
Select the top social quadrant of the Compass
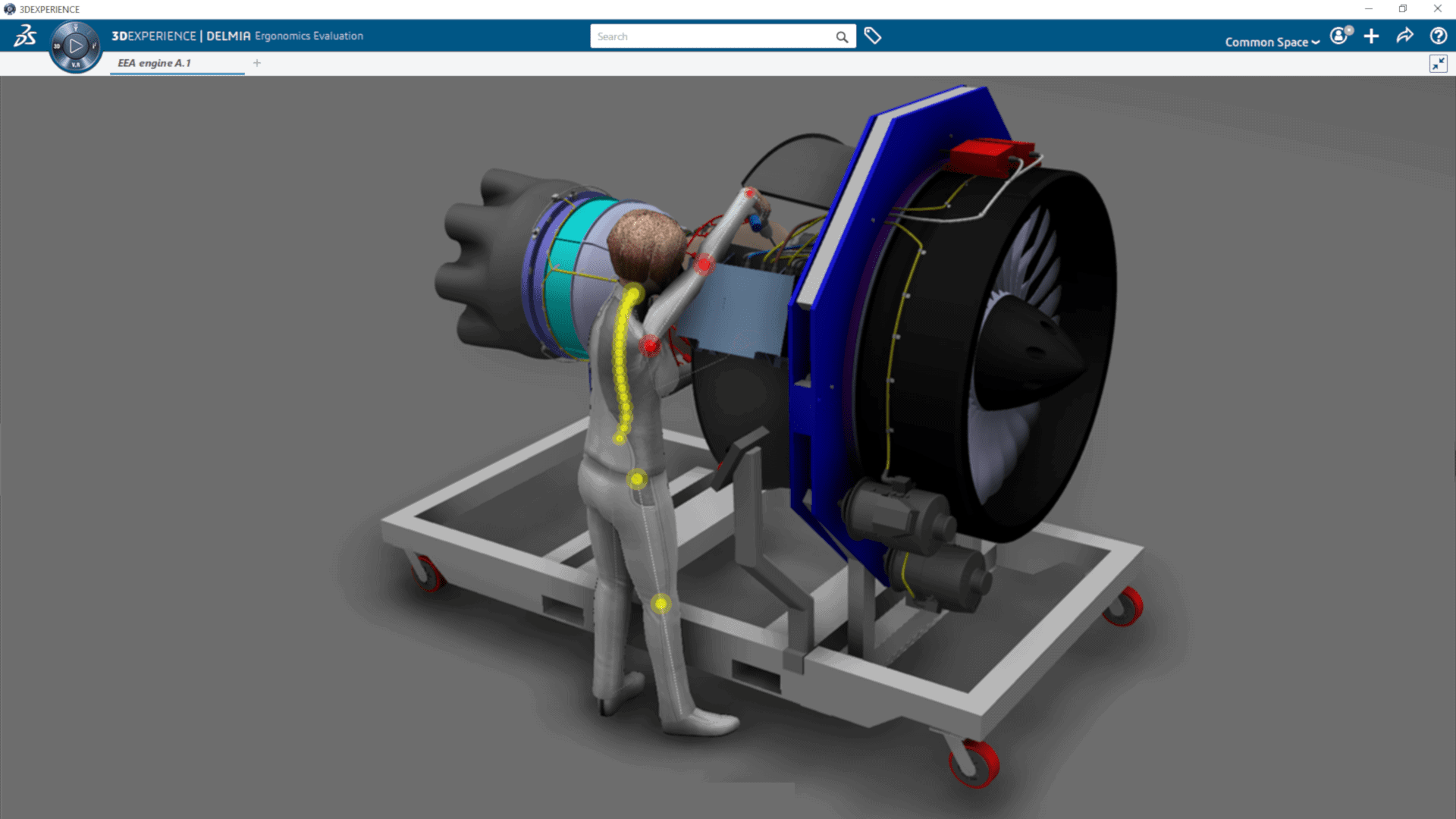(x=75, y=29)
